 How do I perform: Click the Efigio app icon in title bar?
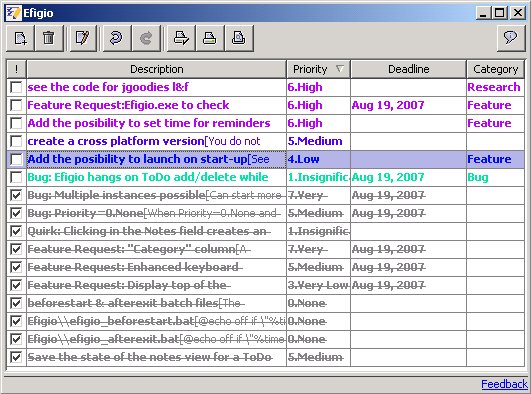[13, 13]
